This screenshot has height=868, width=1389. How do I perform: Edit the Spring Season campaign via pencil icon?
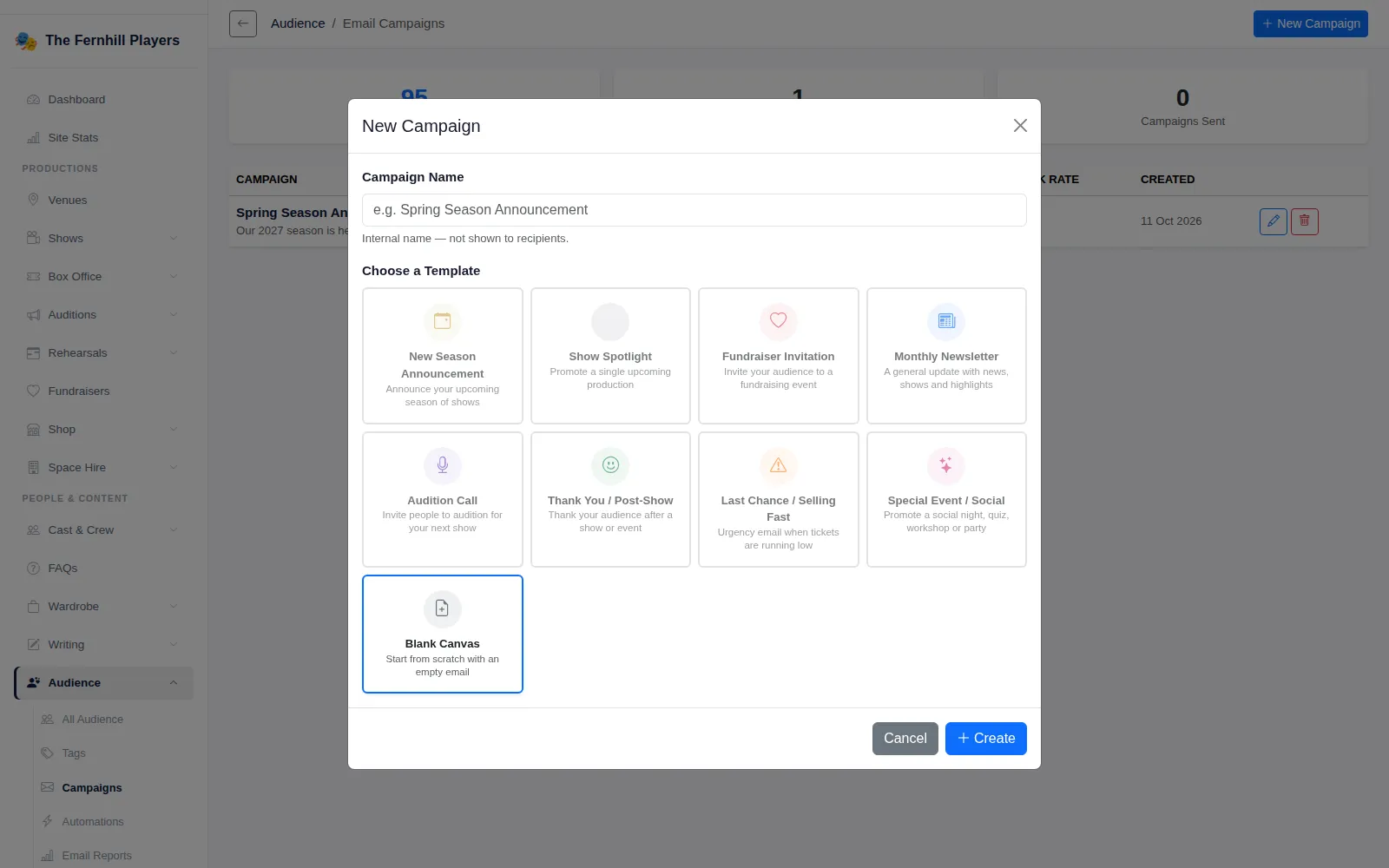point(1274,221)
